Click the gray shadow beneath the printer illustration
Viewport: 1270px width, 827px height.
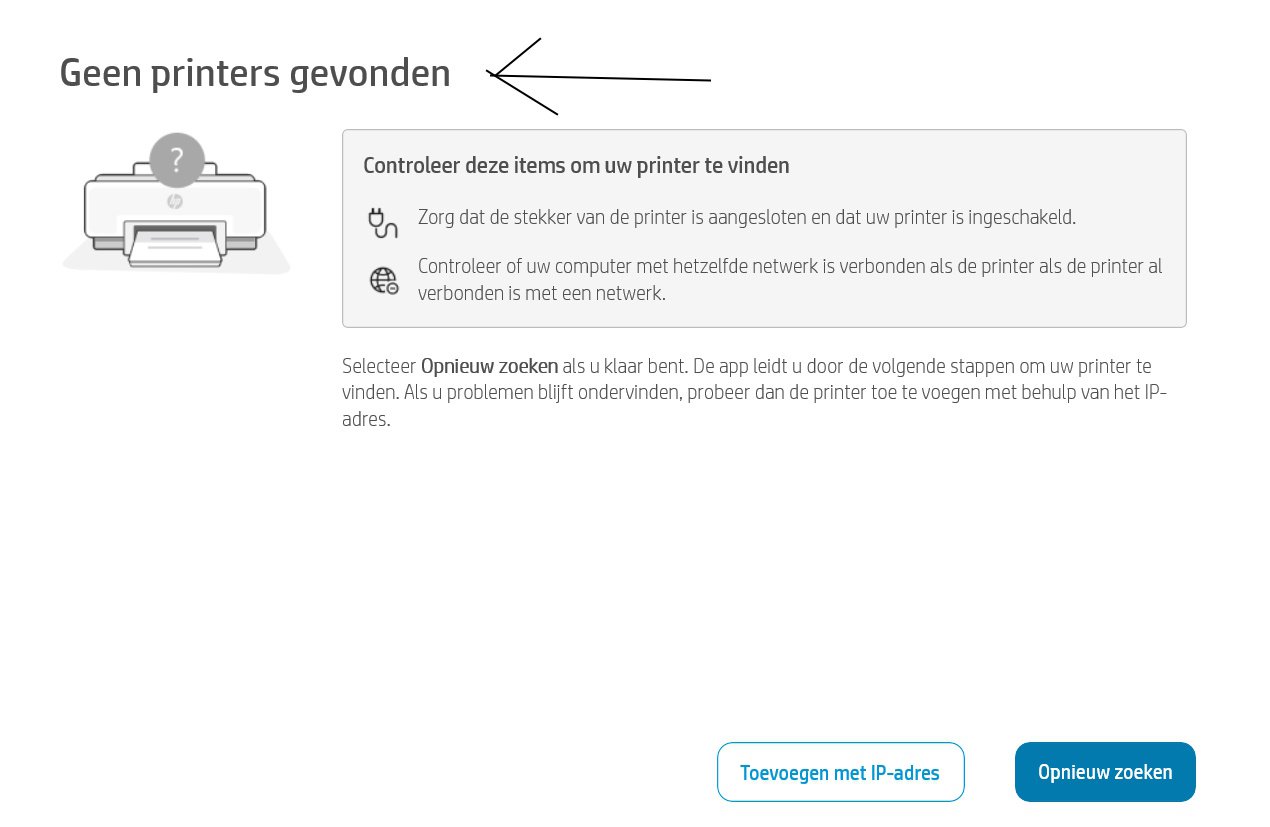(x=176, y=262)
